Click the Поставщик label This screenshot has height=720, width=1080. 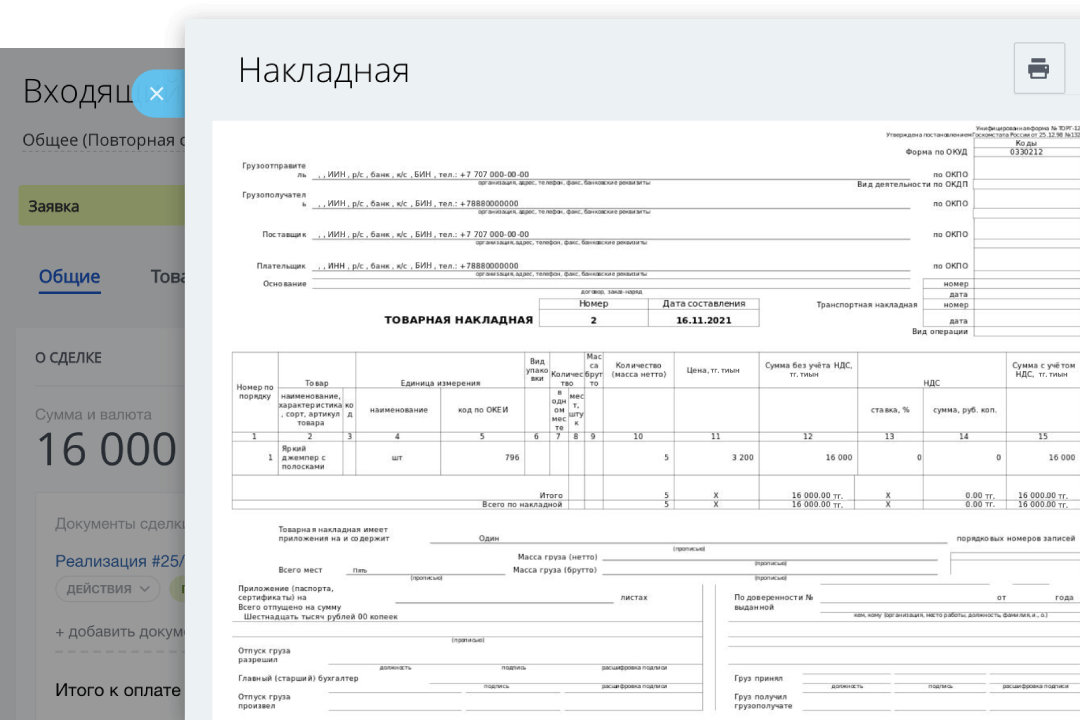pyautogui.click(x=284, y=234)
